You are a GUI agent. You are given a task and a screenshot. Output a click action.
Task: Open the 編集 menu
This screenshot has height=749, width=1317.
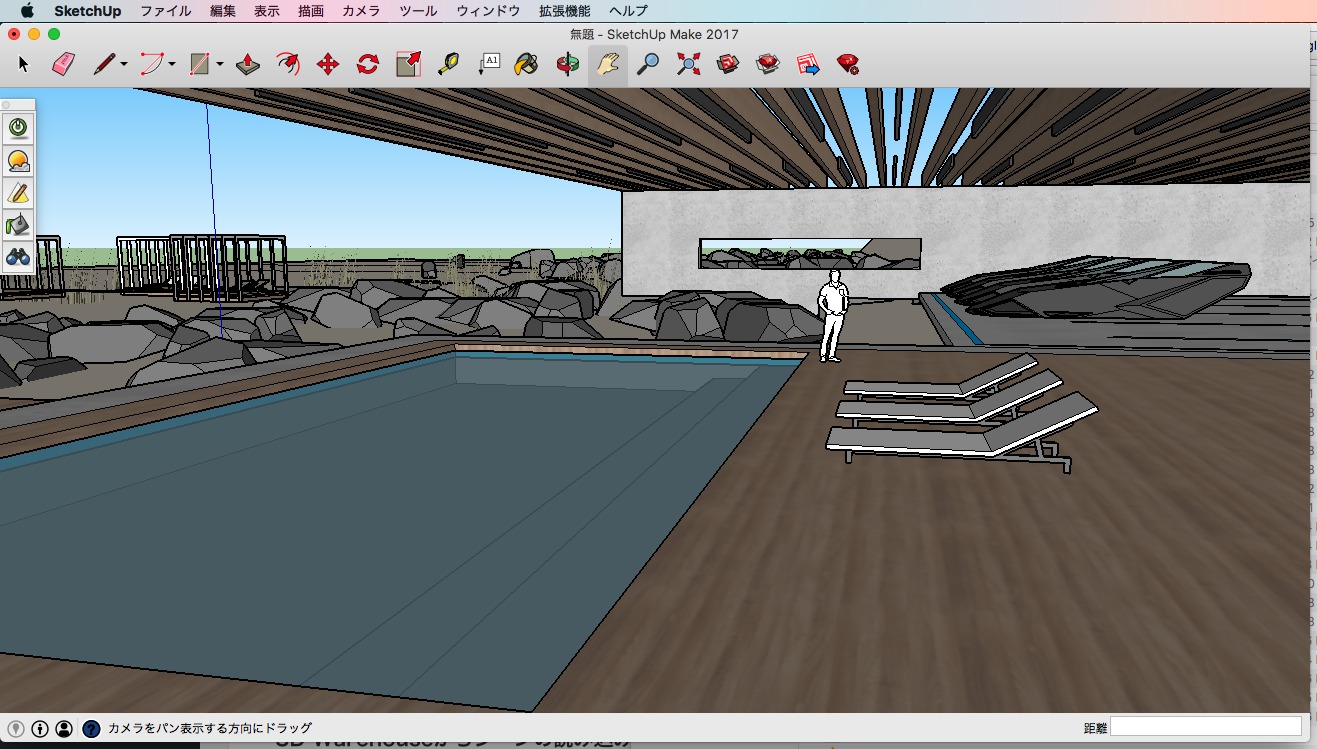point(223,11)
